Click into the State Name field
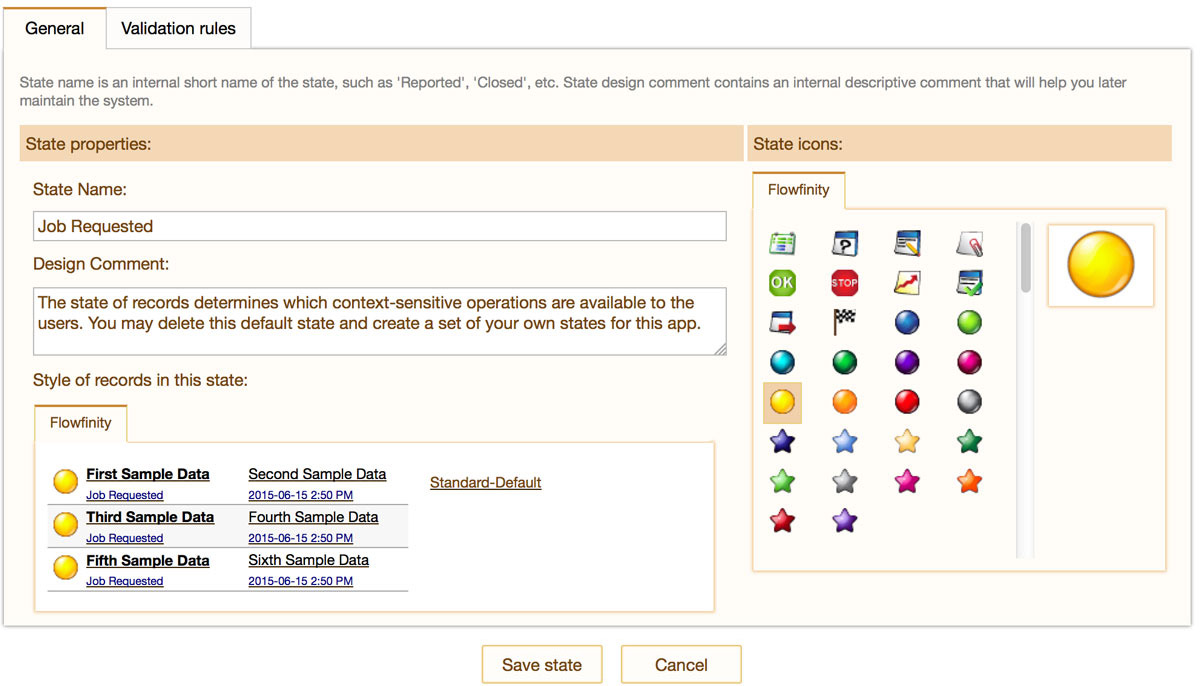 point(379,226)
